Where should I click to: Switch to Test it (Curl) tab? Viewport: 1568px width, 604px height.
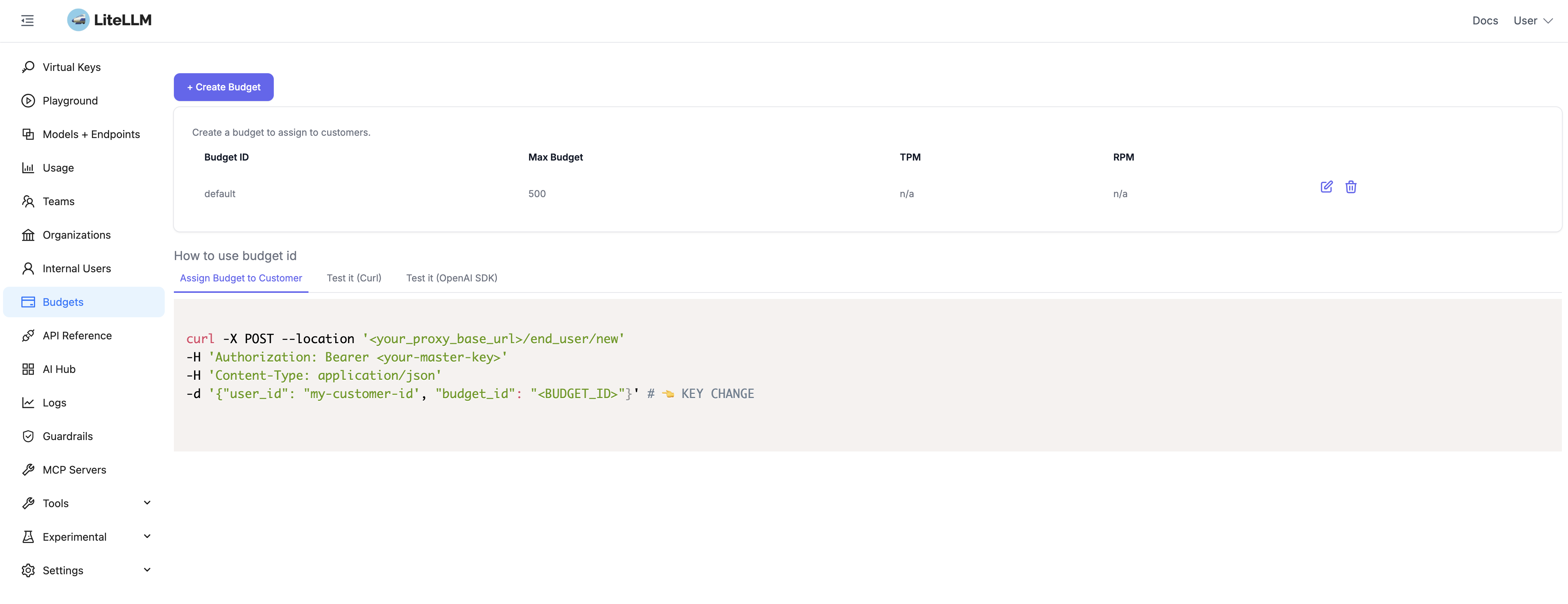(x=353, y=278)
